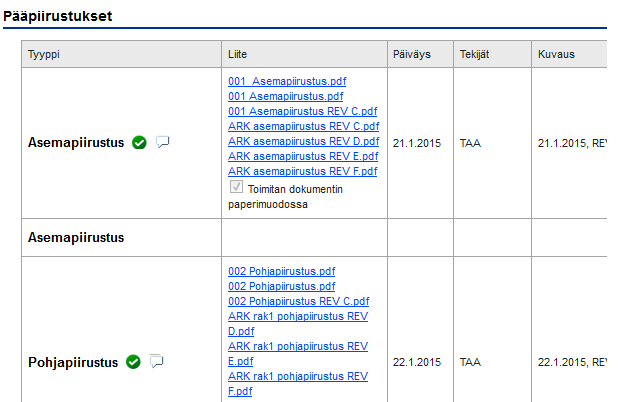Click the green approved checkmark beside Pohjapiirustus
The width and height of the screenshot is (619, 402).
click(x=133, y=362)
